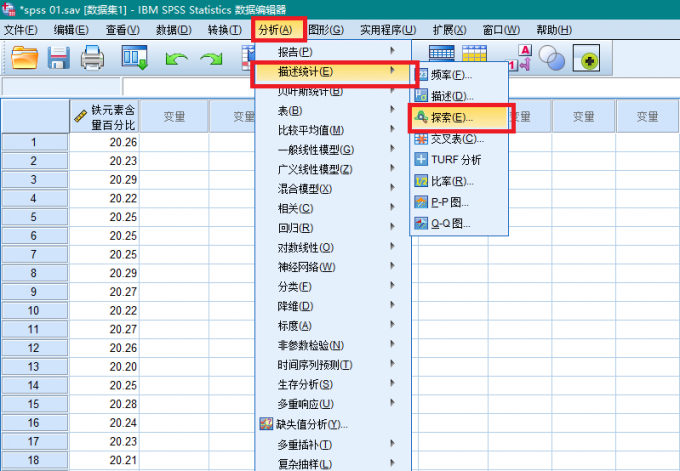
Task: Click the green plus toolbar icon
Action: click(x=586, y=58)
